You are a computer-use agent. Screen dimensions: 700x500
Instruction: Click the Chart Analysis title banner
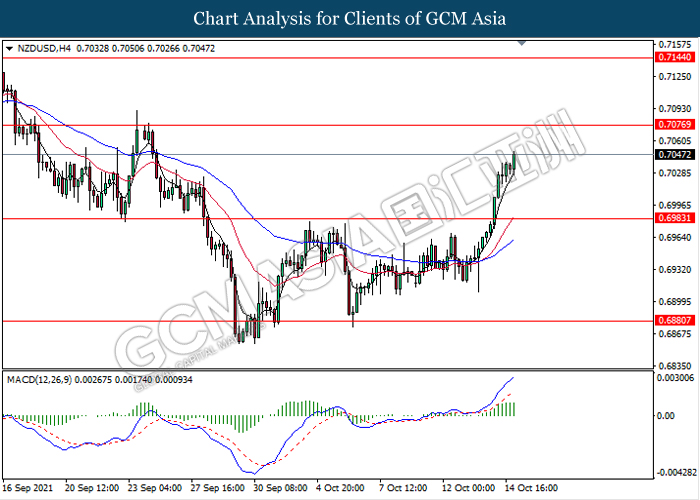click(350, 19)
